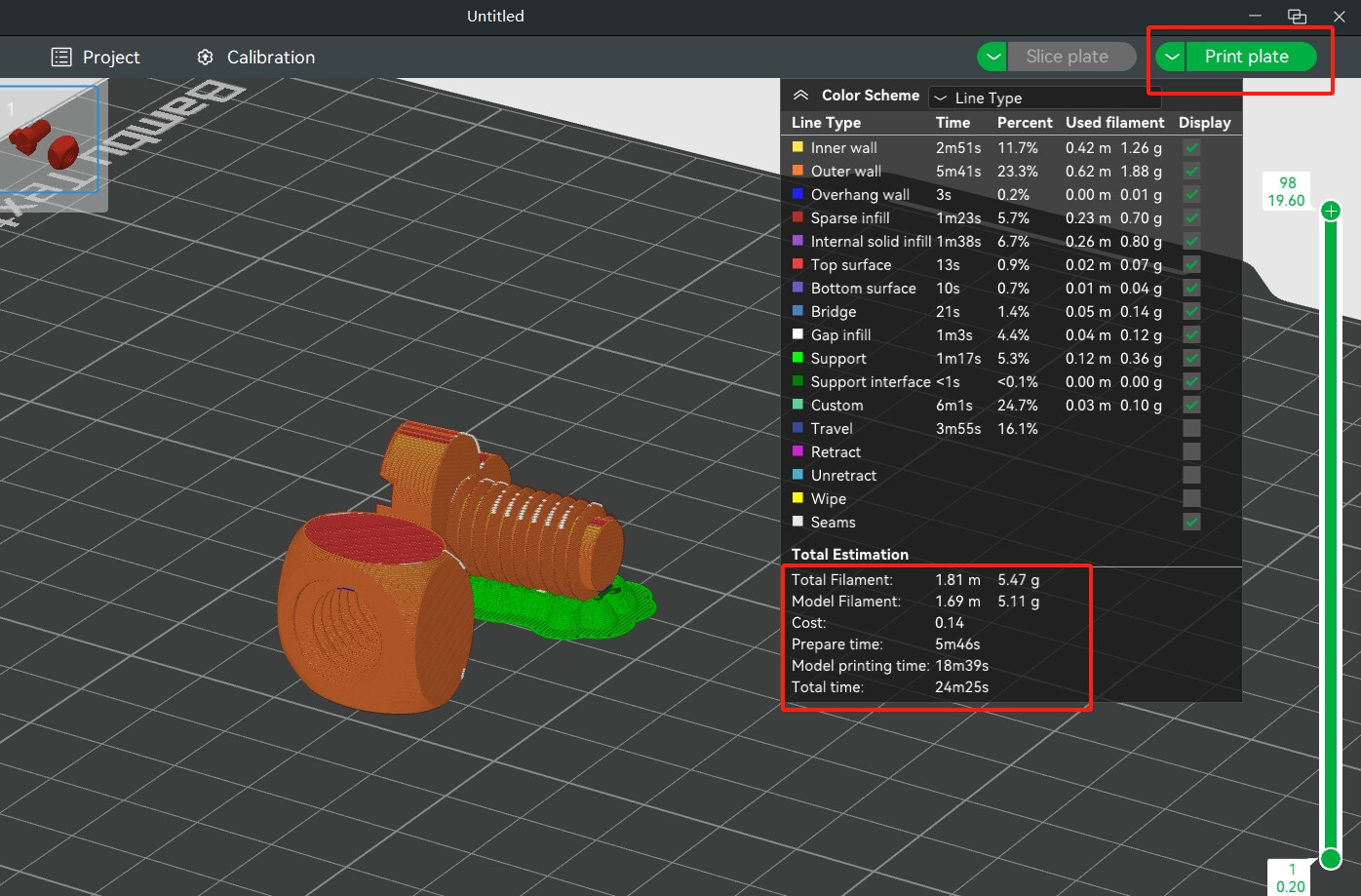Toggle Inner wall display checkbox

point(1191,147)
